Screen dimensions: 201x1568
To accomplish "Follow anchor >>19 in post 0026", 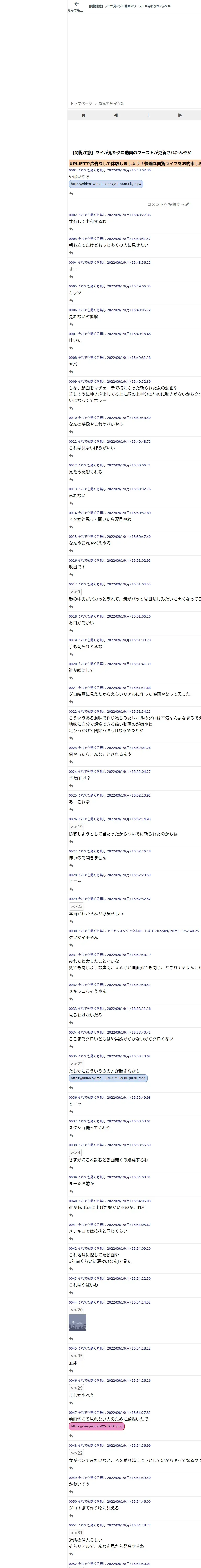I will pyautogui.click(x=76, y=827).
